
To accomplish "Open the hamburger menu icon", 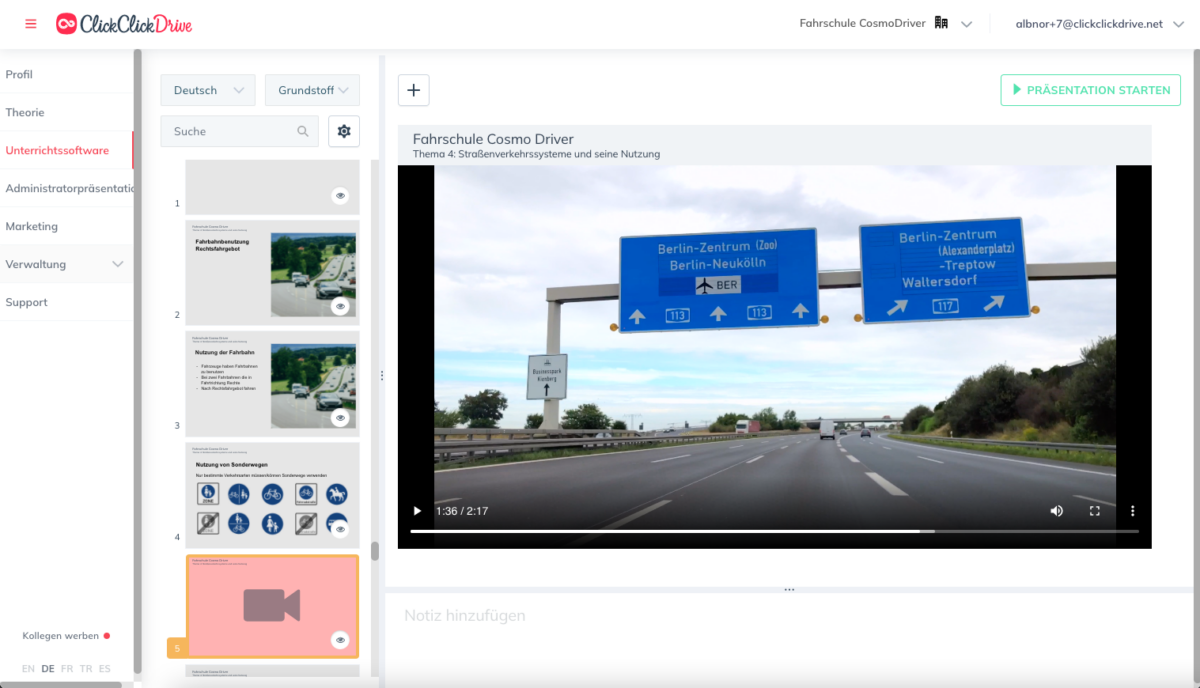I will coord(30,24).
